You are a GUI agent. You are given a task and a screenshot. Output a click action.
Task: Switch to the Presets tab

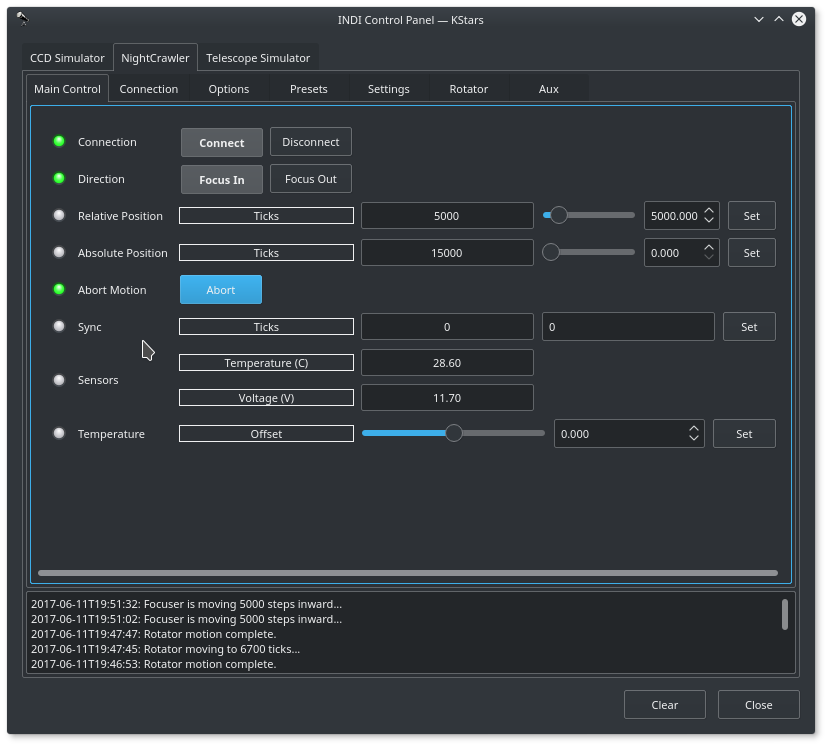[x=309, y=89]
